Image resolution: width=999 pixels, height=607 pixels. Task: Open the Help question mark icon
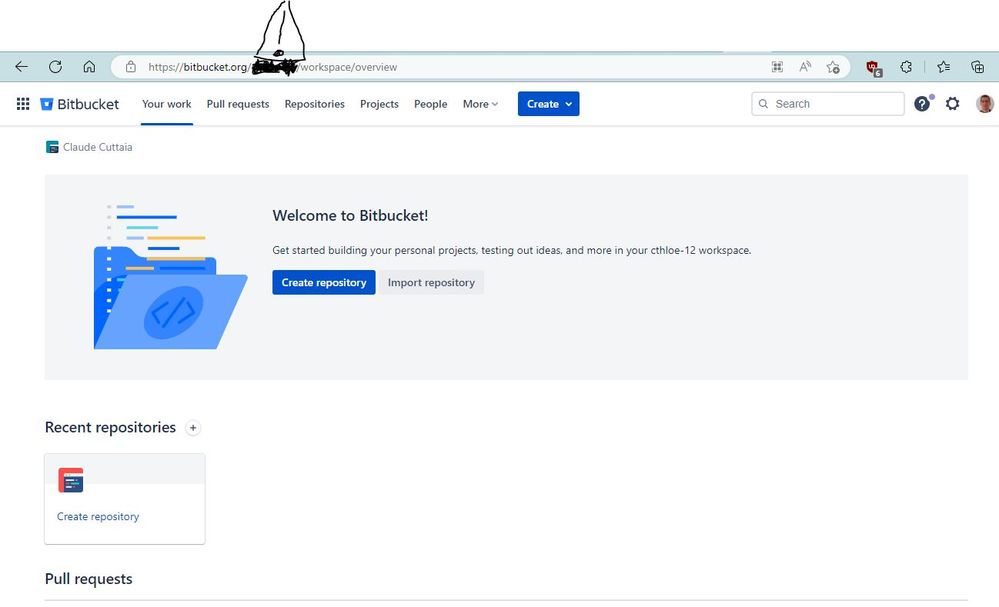[922, 104]
